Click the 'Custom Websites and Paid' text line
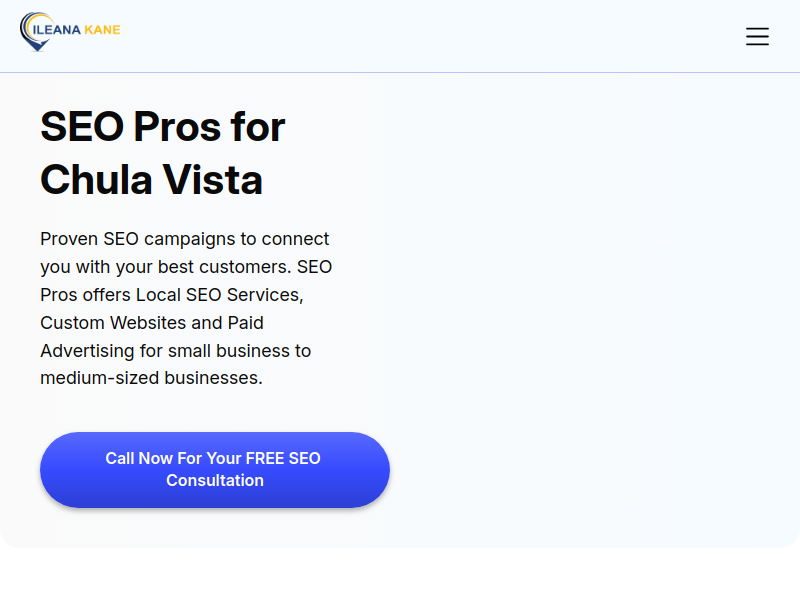 pyautogui.click(x=152, y=323)
